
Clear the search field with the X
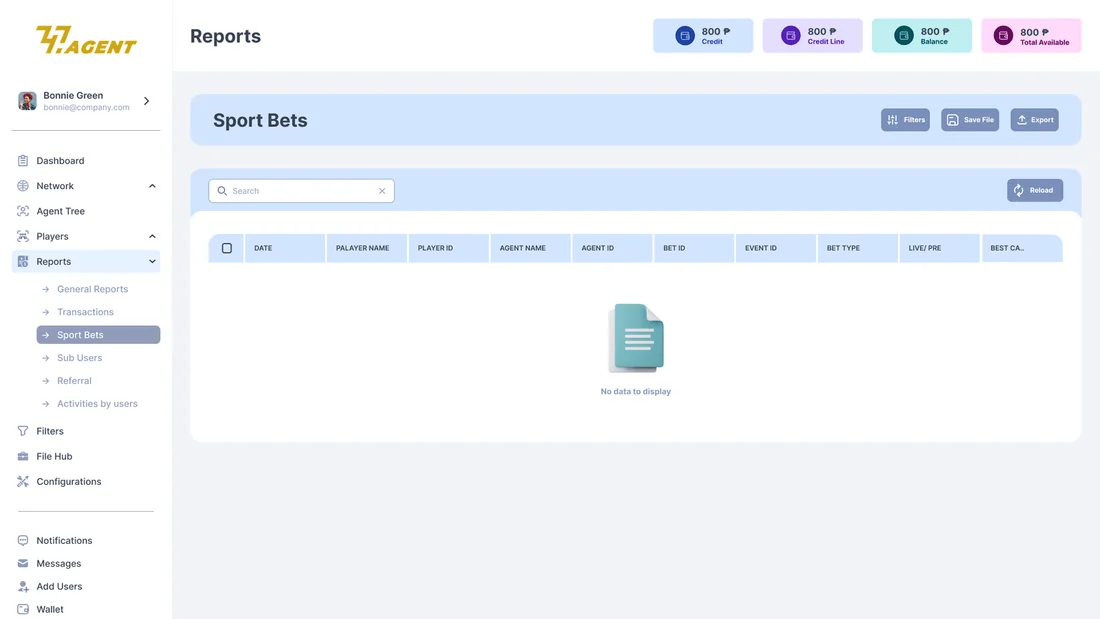click(x=382, y=191)
